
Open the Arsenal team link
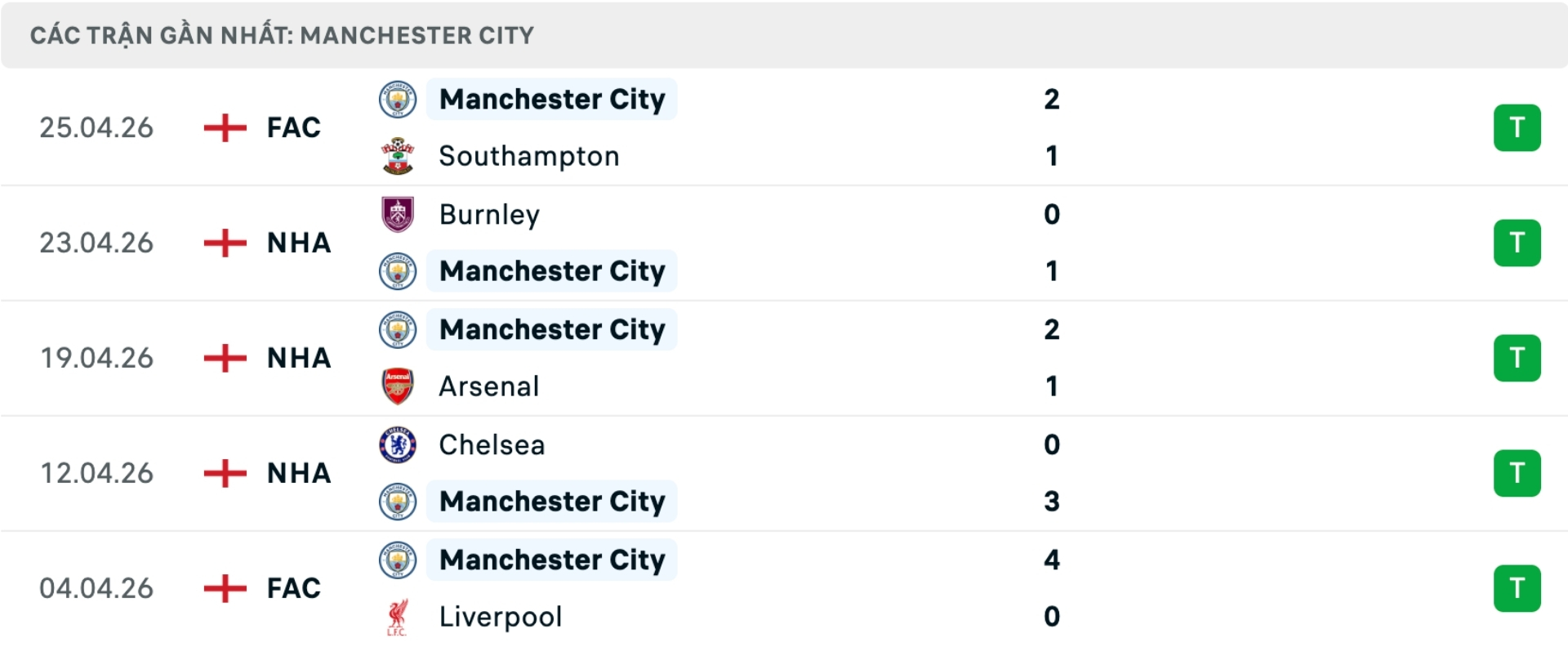point(489,386)
